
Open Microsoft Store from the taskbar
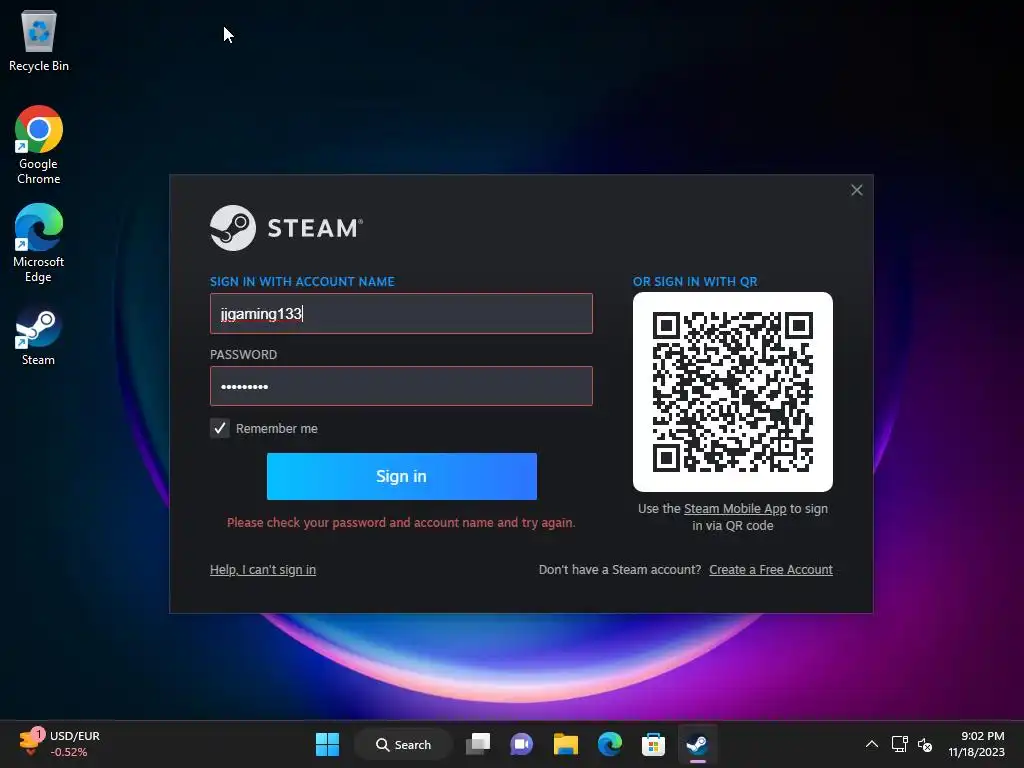coord(653,744)
